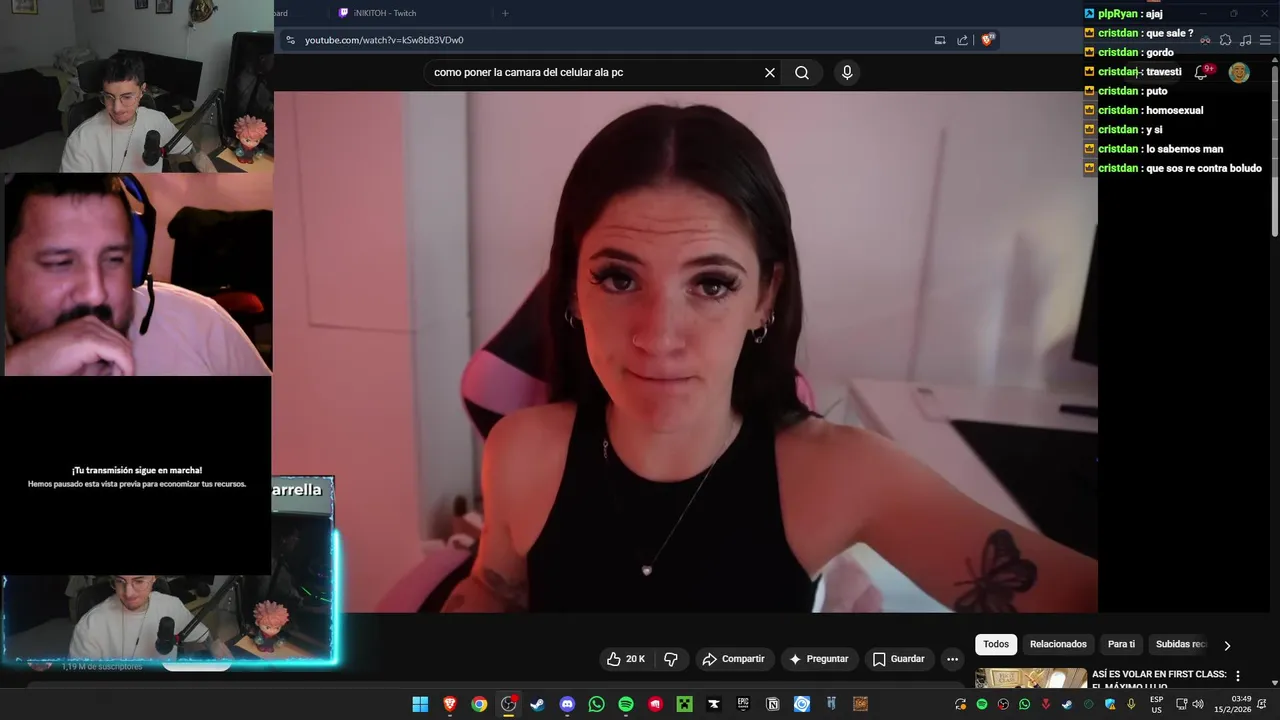The width and height of the screenshot is (1280, 720).
Task: Click the Preguntar ask button
Action: 819,659
